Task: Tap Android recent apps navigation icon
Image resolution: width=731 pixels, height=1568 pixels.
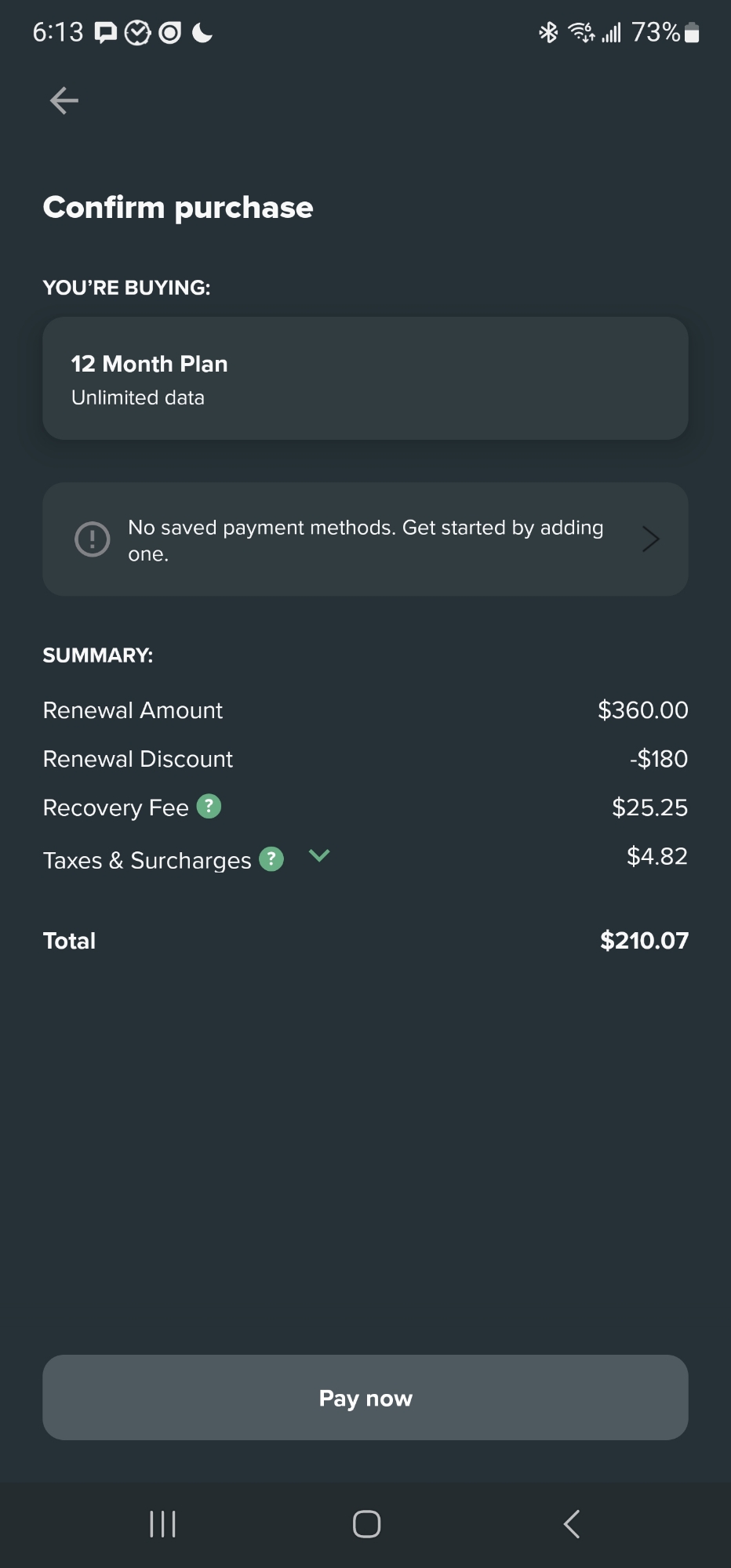Action: pos(162,1524)
